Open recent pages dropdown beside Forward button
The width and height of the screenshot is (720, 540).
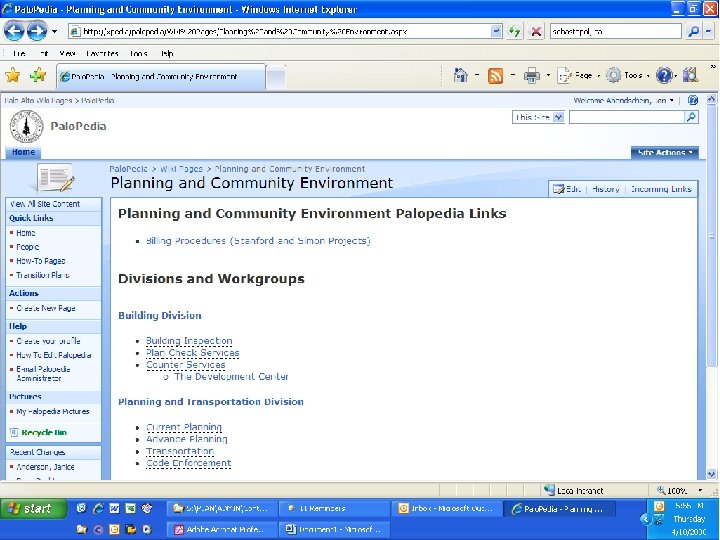54,31
